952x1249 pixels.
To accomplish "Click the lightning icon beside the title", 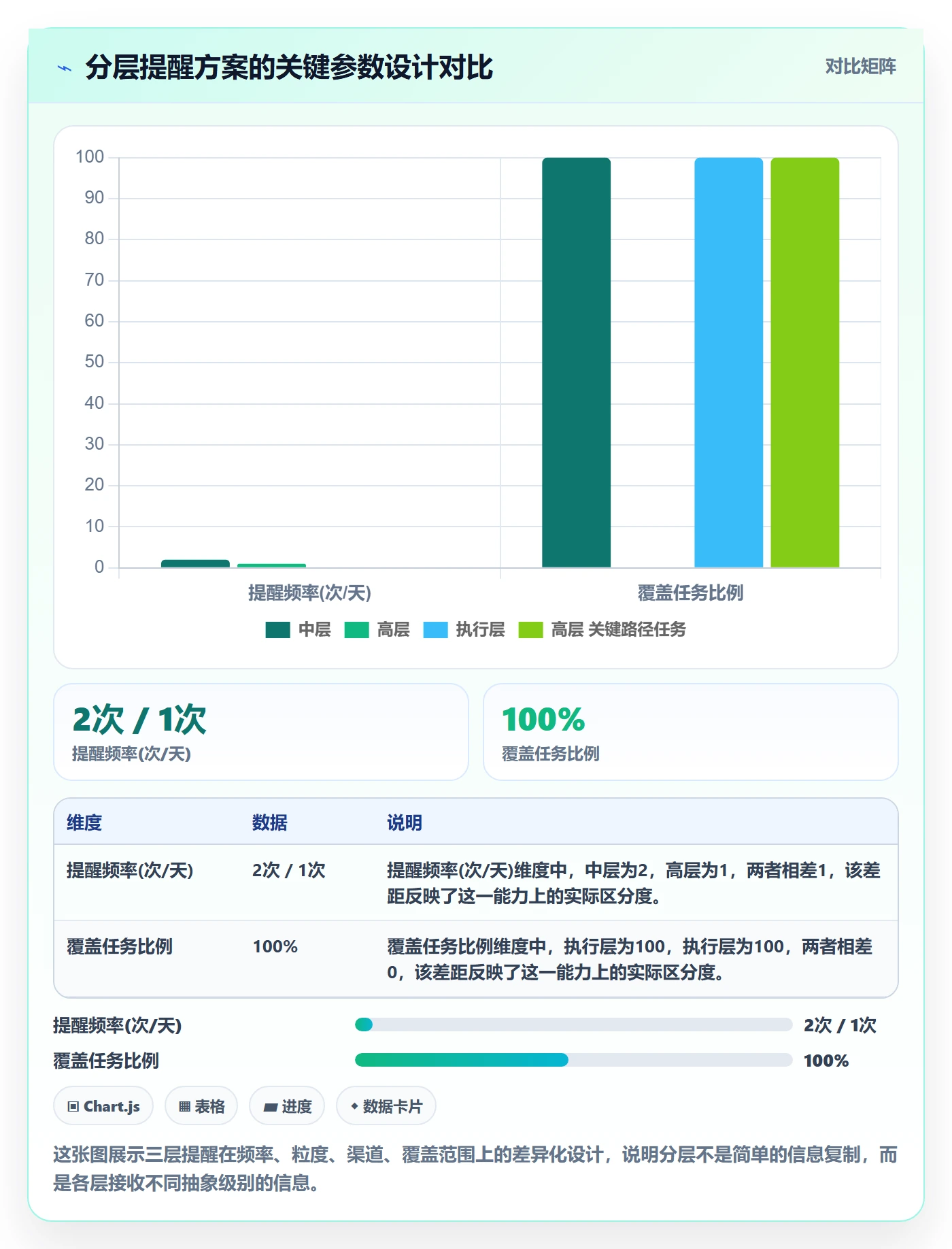I will click(x=65, y=68).
